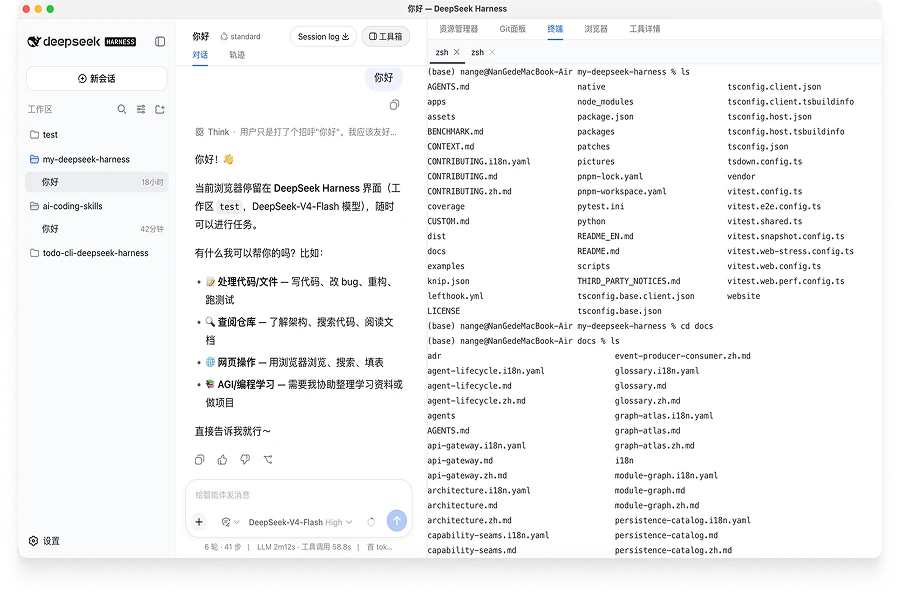Viewport: 900px width, 599px height.
Task: Open the 工具详情 tab
Action: (x=645, y=29)
